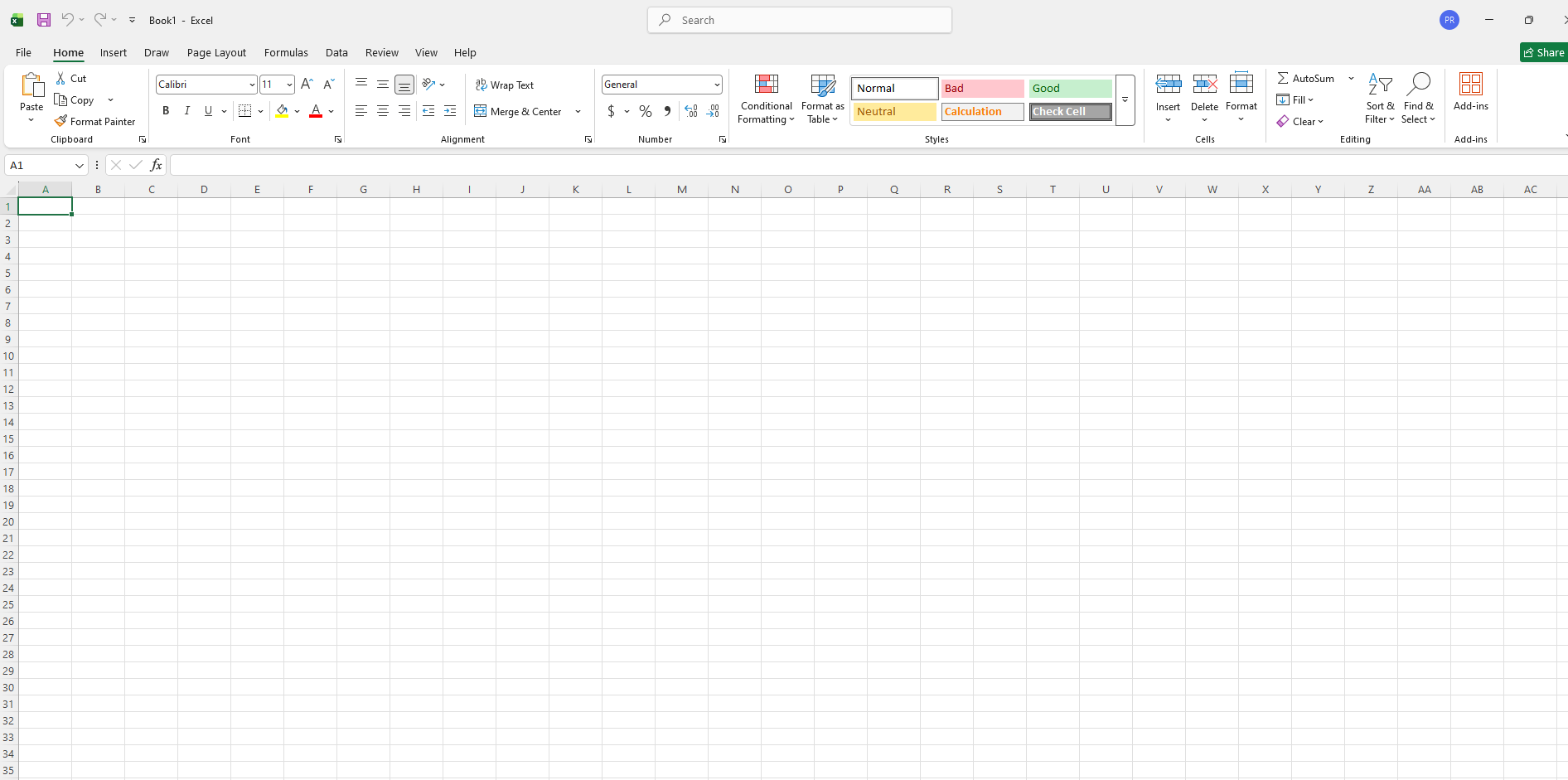Click the Increase Indent icon
Screen dimensions: 1568x780
pos(450,111)
